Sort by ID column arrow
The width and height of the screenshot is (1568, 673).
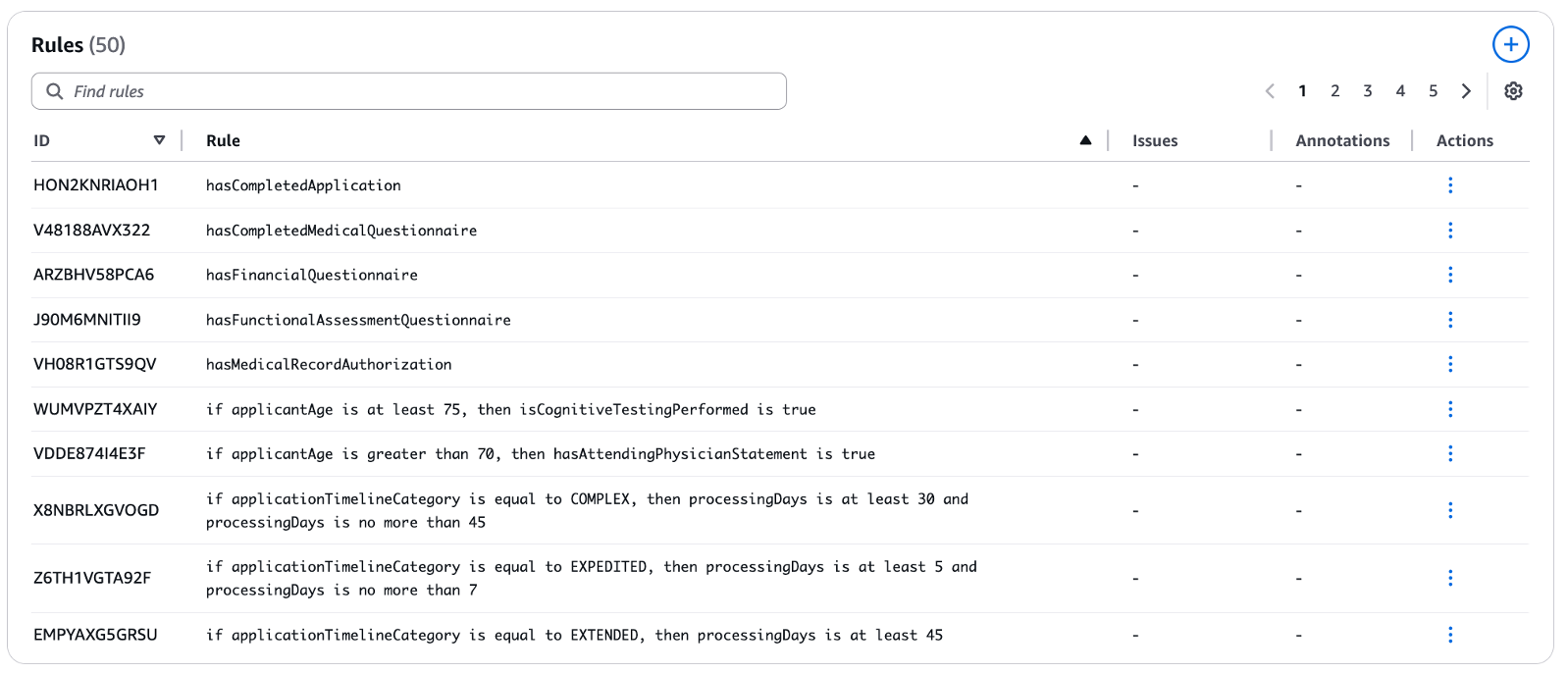click(x=159, y=140)
